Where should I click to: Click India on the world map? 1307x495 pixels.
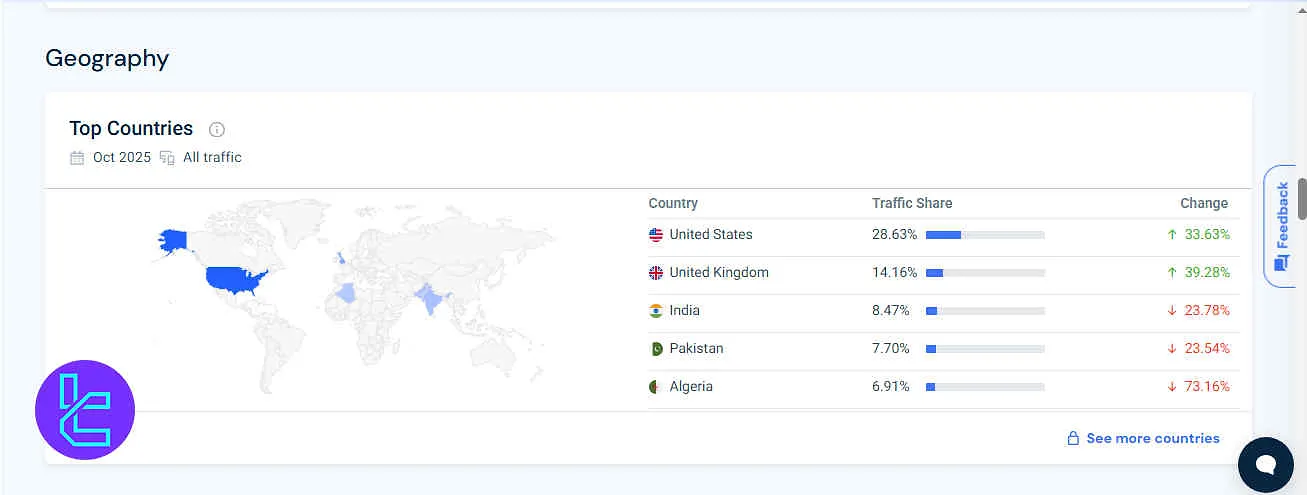(430, 297)
